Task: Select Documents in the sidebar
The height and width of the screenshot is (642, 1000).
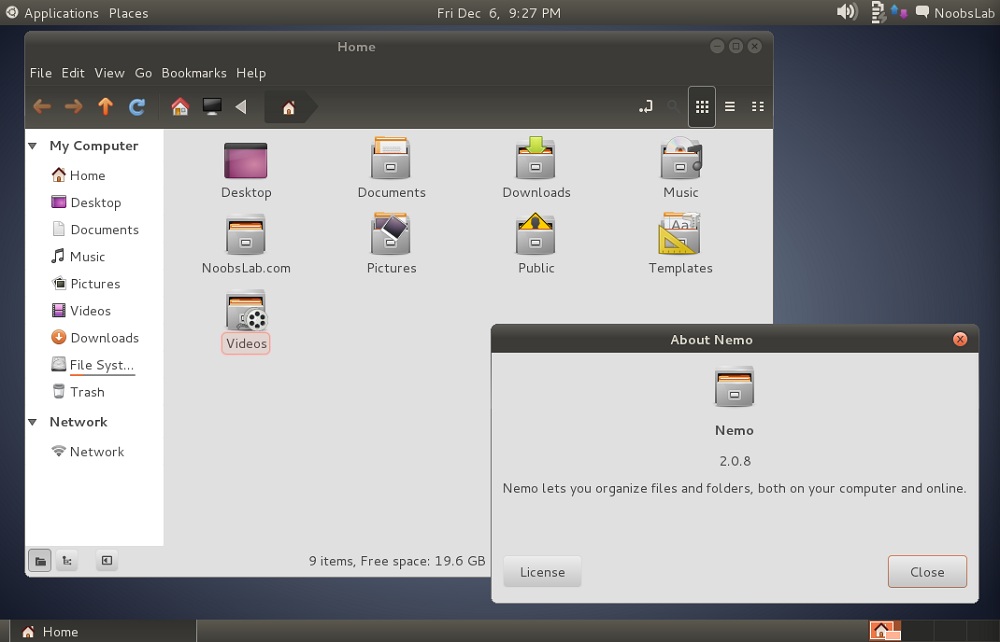Action: 95,230
